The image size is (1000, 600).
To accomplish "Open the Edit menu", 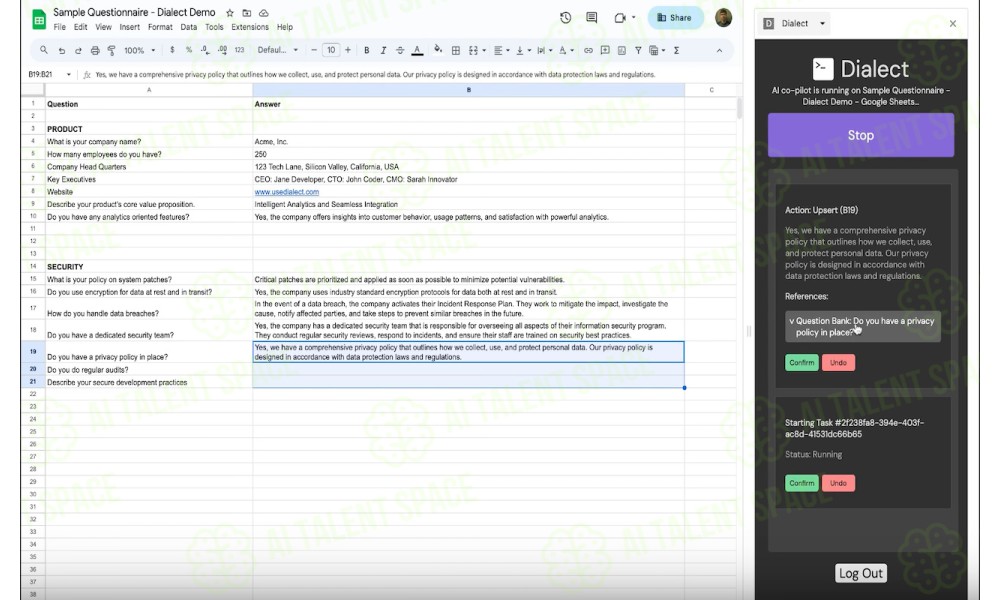I will click(x=80, y=27).
